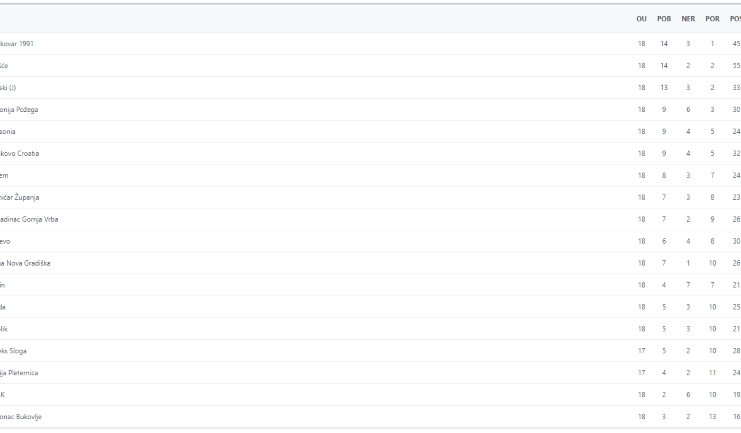Screen dimensions: 741x433
Task: Click the POR column header
Action: point(712,19)
